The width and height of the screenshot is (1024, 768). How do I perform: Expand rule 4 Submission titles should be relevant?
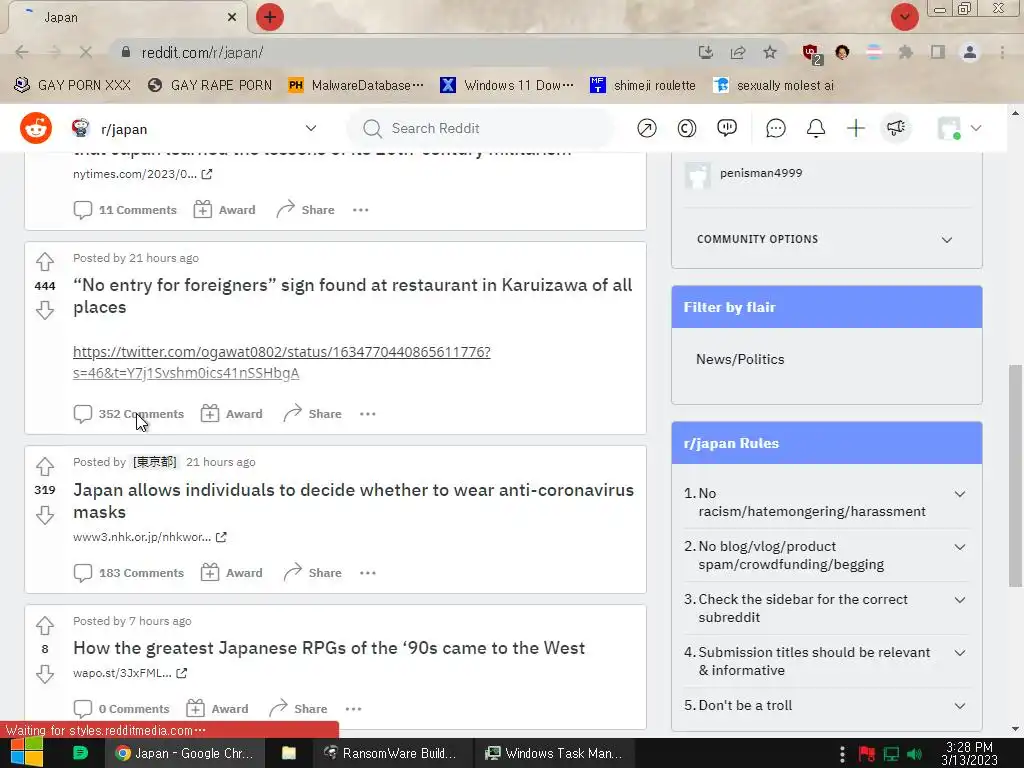point(826,661)
